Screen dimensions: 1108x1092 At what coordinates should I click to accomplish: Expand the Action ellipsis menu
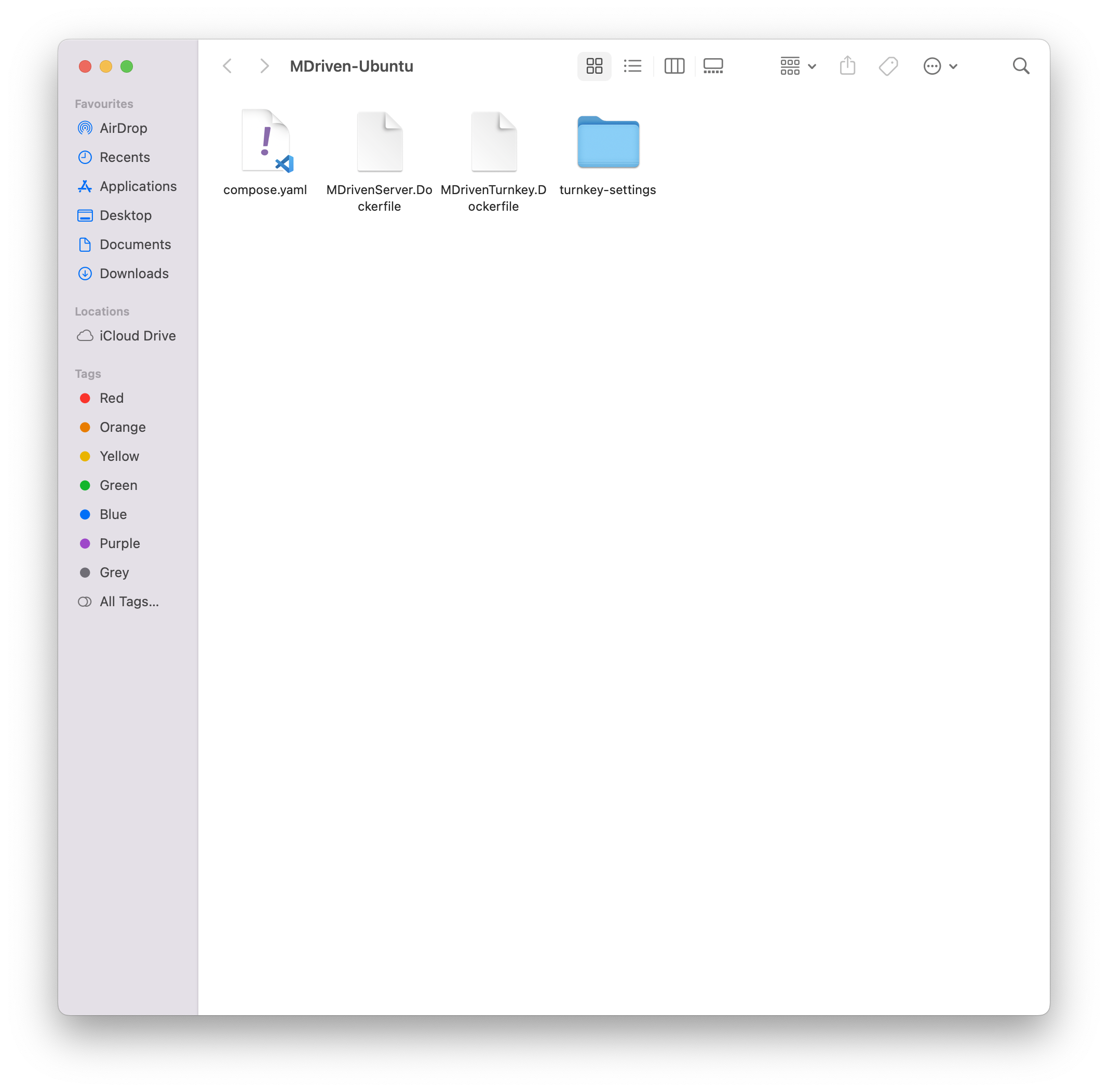click(939, 66)
